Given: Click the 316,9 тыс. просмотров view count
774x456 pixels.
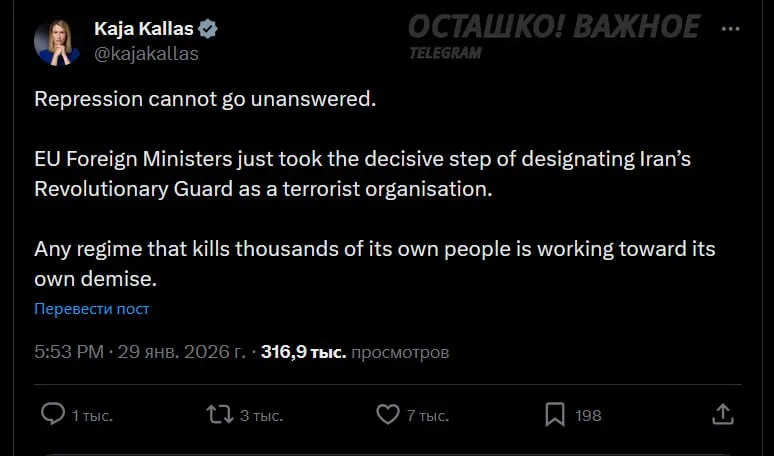Looking at the screenshot, I should (x=355, y=352).
